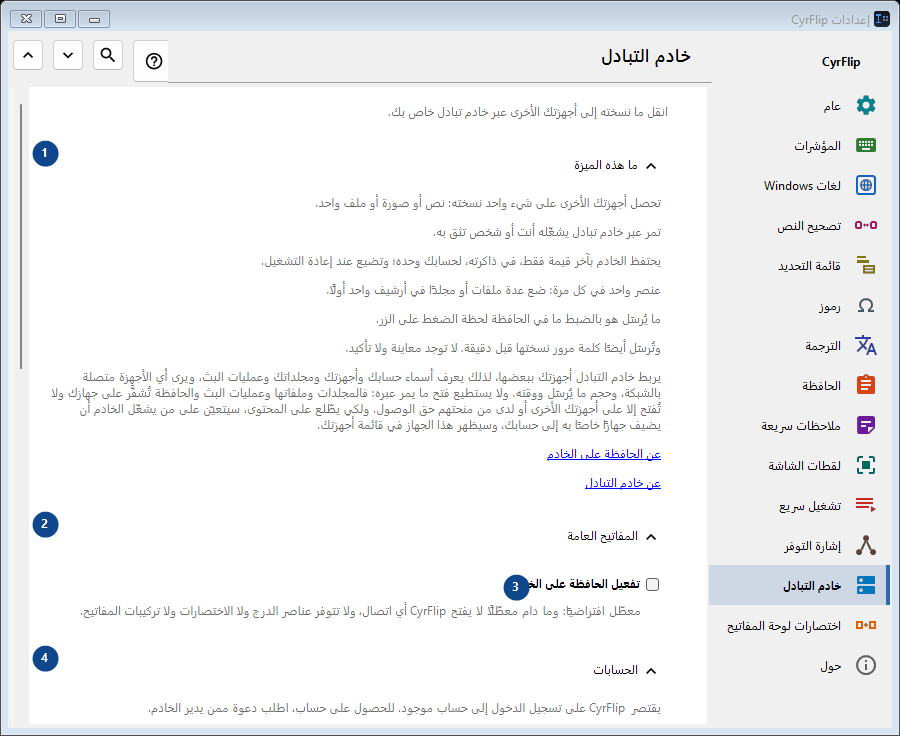This screenshot has width=900, height=736.
Task: Click the line يقتصر CyrFlip على تسجيل الدخول
Action: click(x=405, y=708)
